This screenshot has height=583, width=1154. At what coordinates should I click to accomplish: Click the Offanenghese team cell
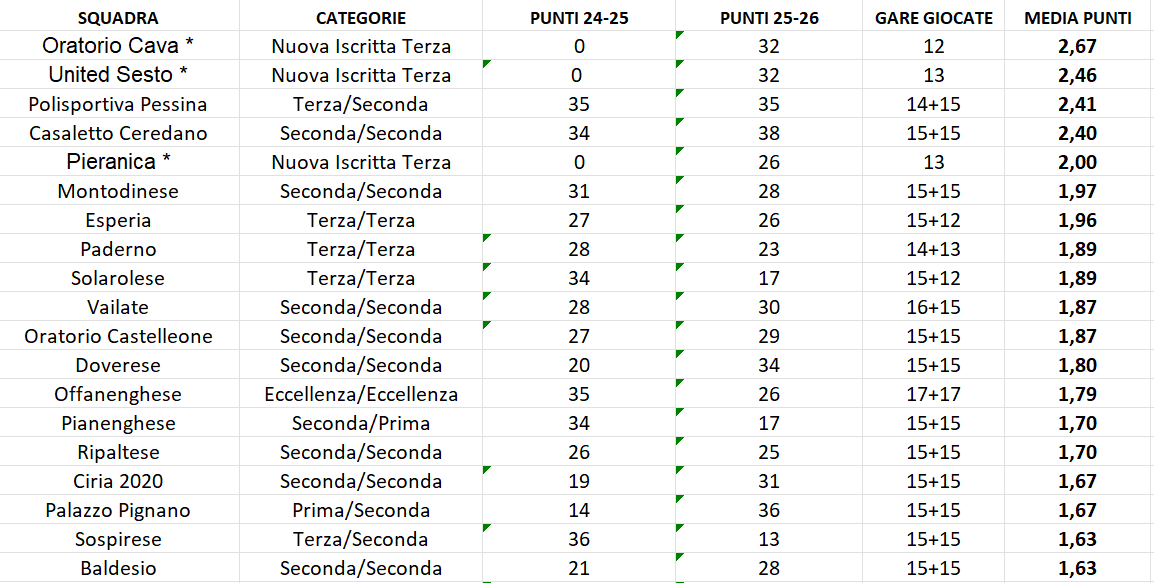[x=118, y=394]
